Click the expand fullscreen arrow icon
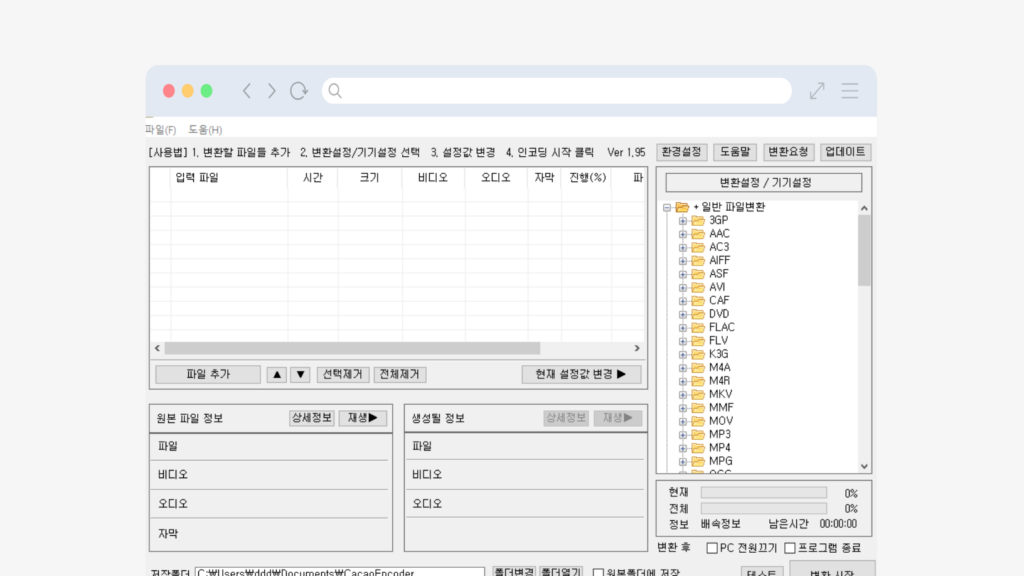 [817, 91]
